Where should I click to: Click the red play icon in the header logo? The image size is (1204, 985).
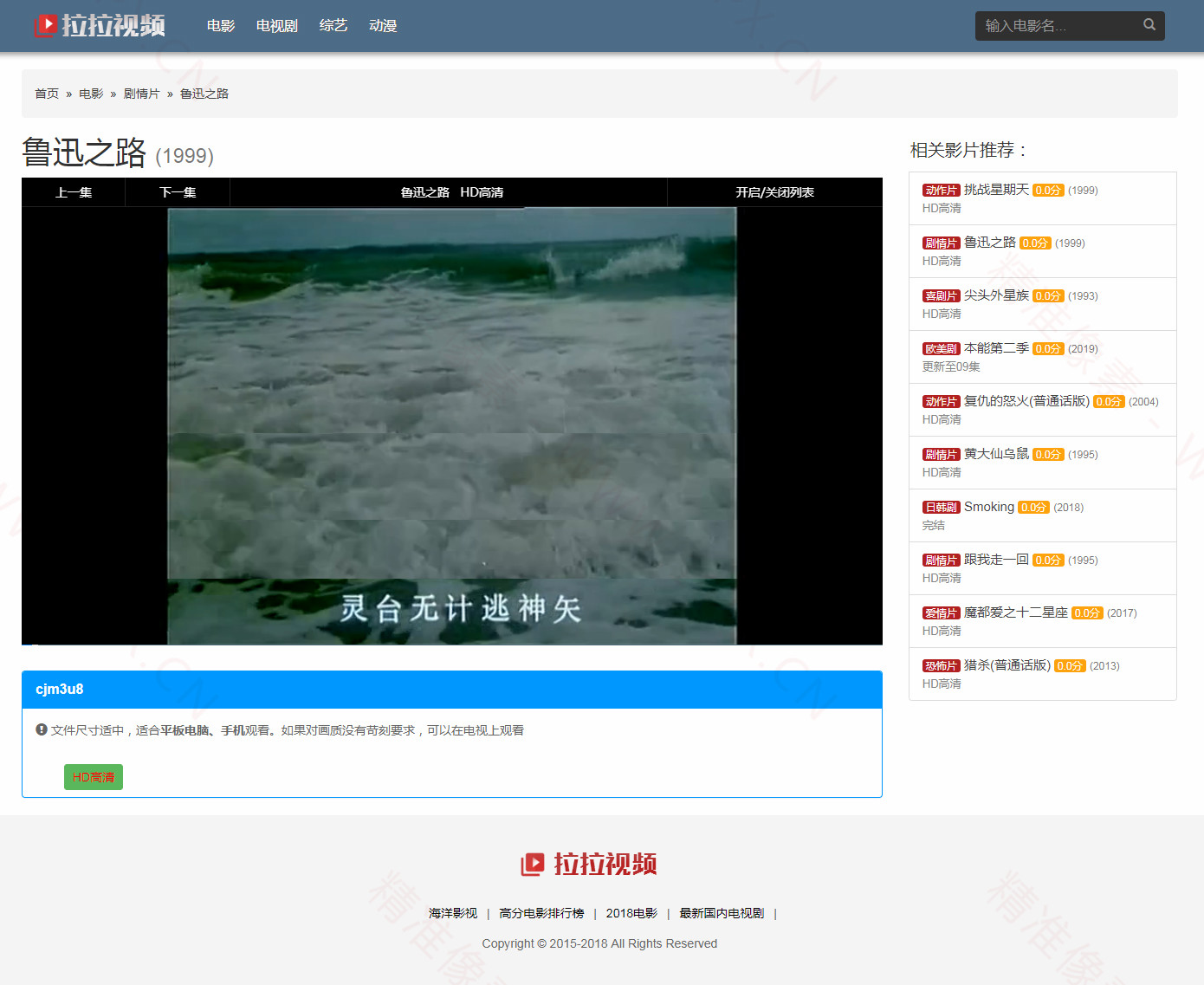(47, 25)
